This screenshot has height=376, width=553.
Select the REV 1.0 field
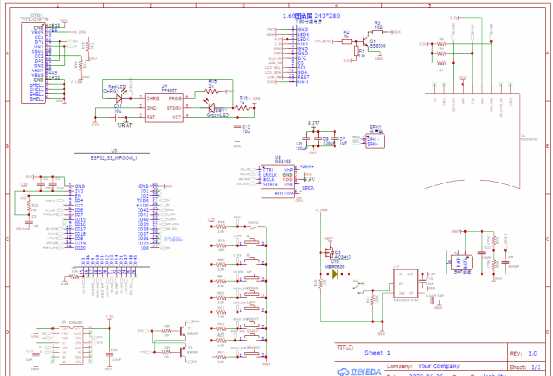click(523, 353)
